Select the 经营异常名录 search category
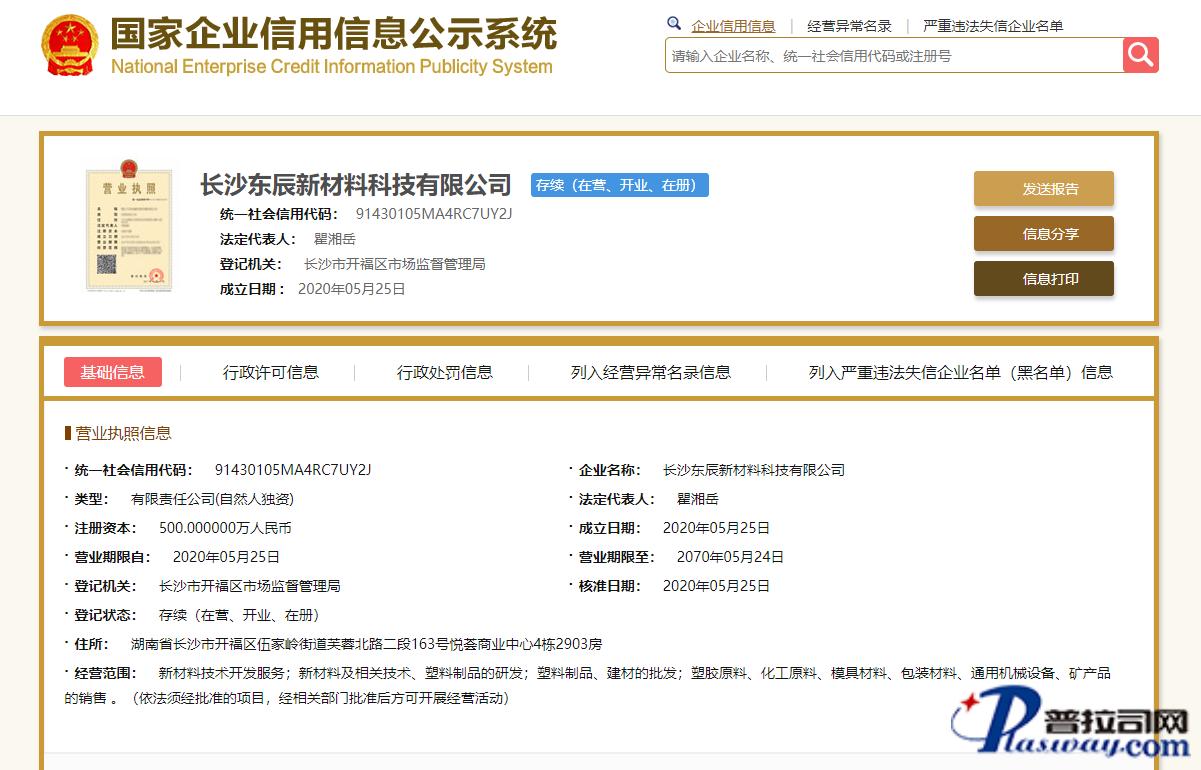Screen dimensions: 1201x770 tap(849, 26)
